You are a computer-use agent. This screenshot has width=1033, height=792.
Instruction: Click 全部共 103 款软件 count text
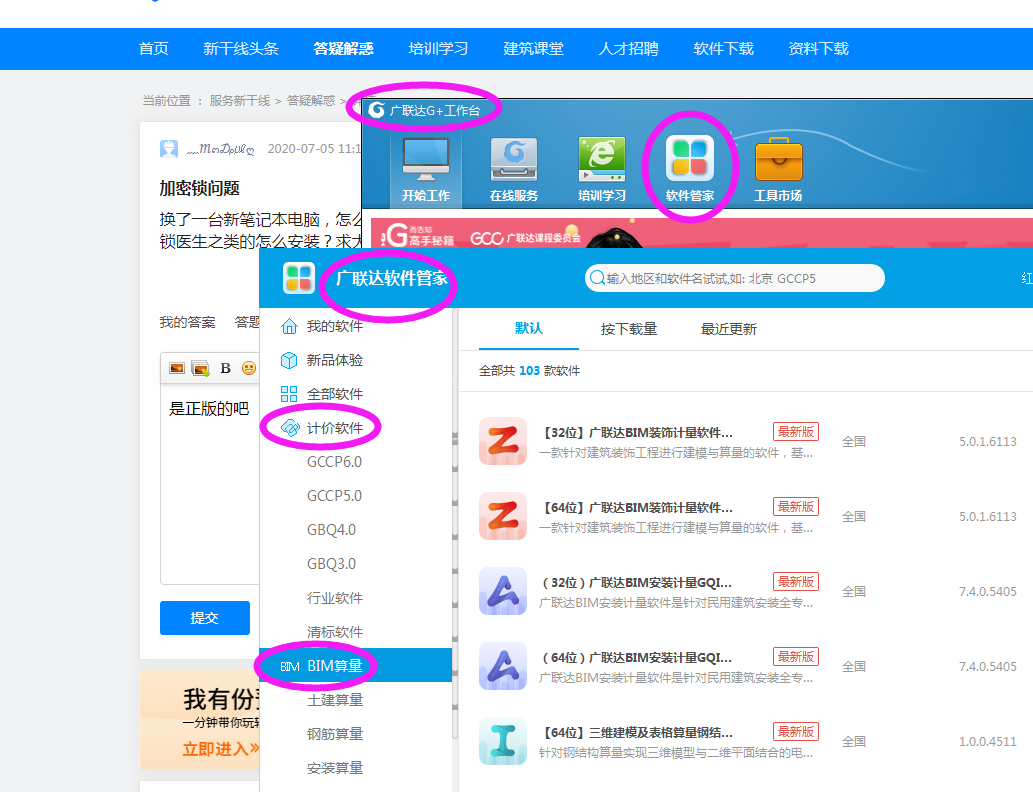tap(530, 371)
